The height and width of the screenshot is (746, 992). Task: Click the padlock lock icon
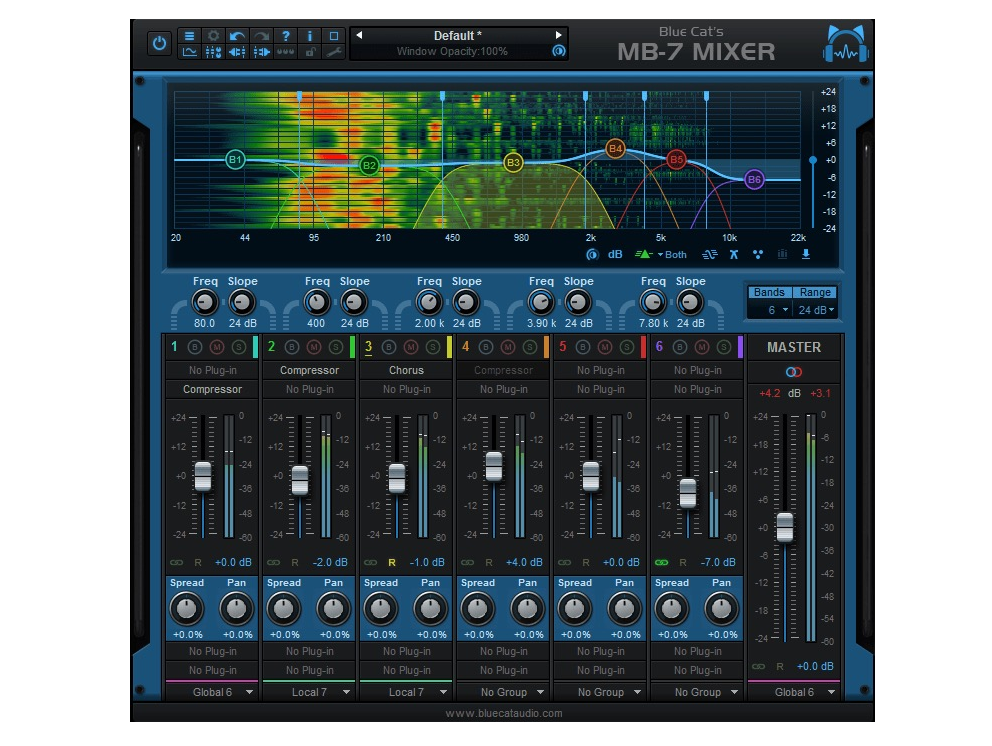coord(309,53)
